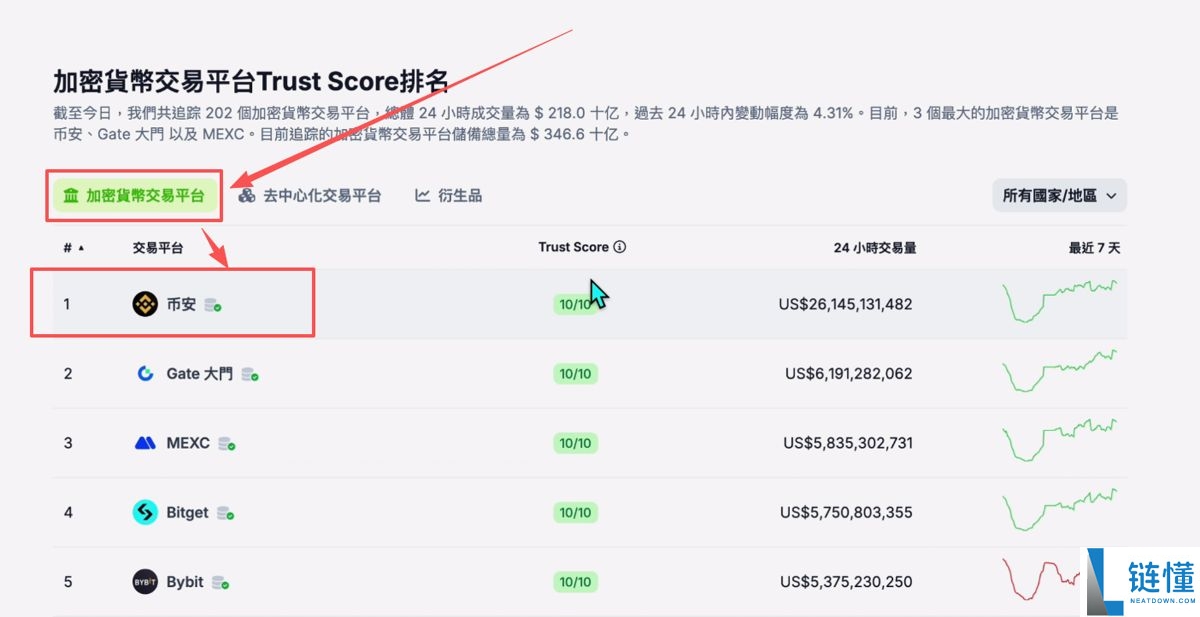Image resolution: width=1200 pixels, height=617 pixels.
Task: Click the Trust Score info icon
Action: (620, 247)
